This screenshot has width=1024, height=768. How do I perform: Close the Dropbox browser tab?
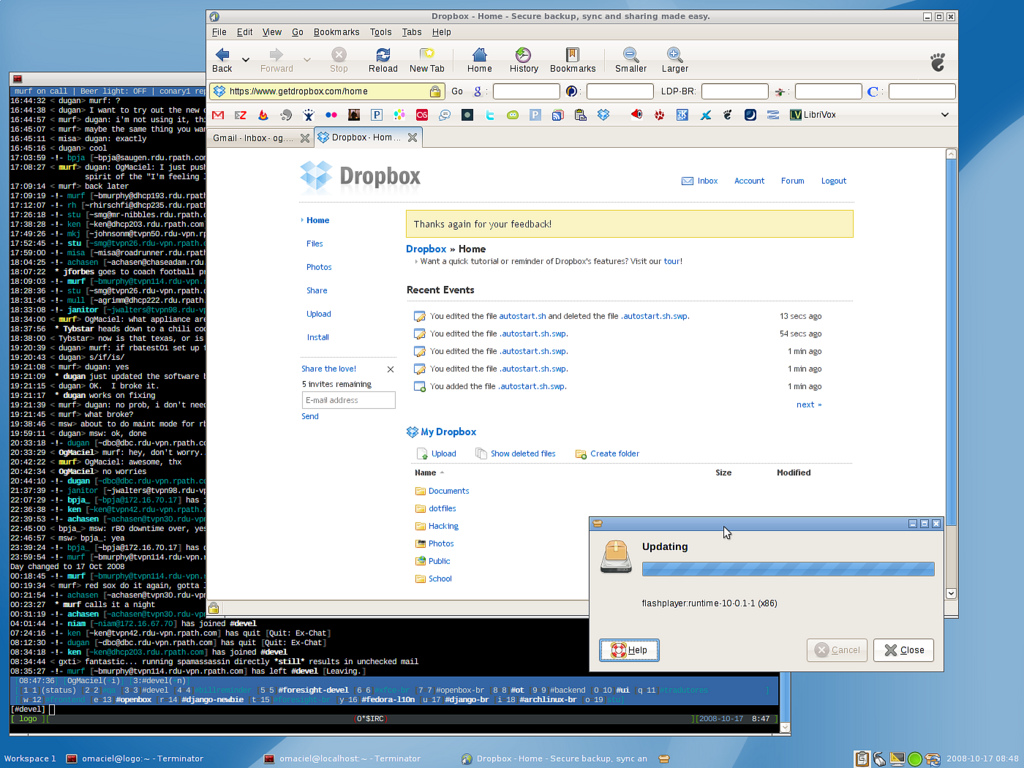[x=412, y=138]
